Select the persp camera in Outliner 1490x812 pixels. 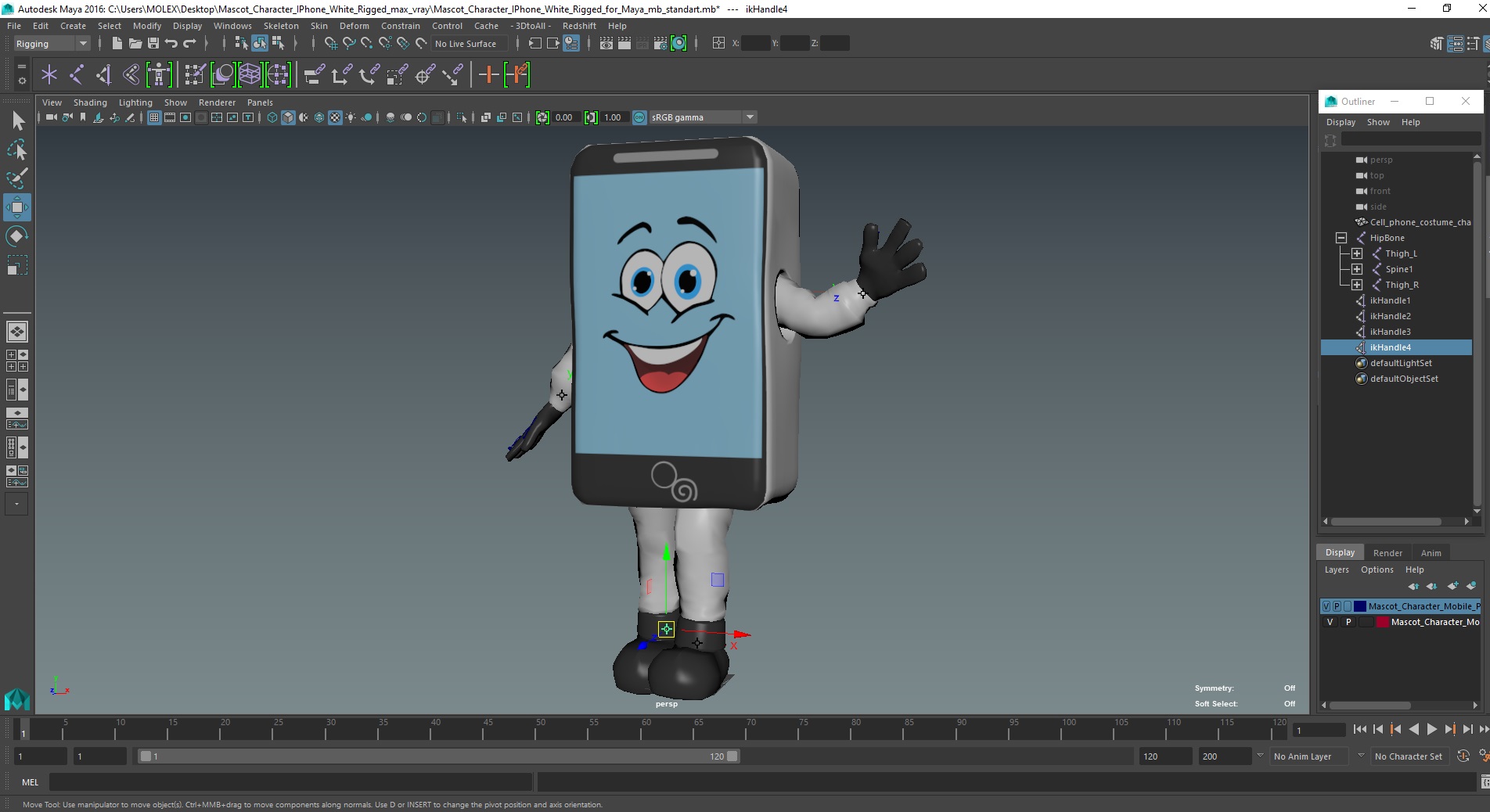(1381, 160)
